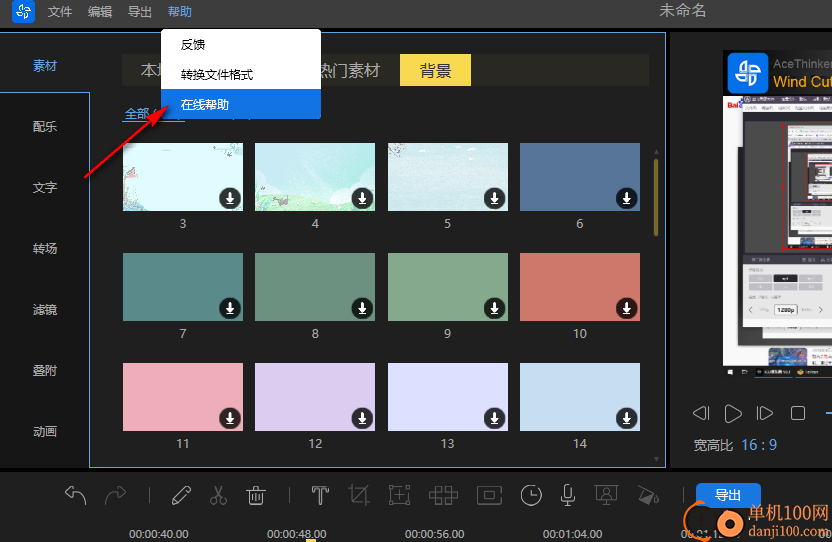
Task: Change the 16 : 9 aspect ratio value
Action: [759, 445]
